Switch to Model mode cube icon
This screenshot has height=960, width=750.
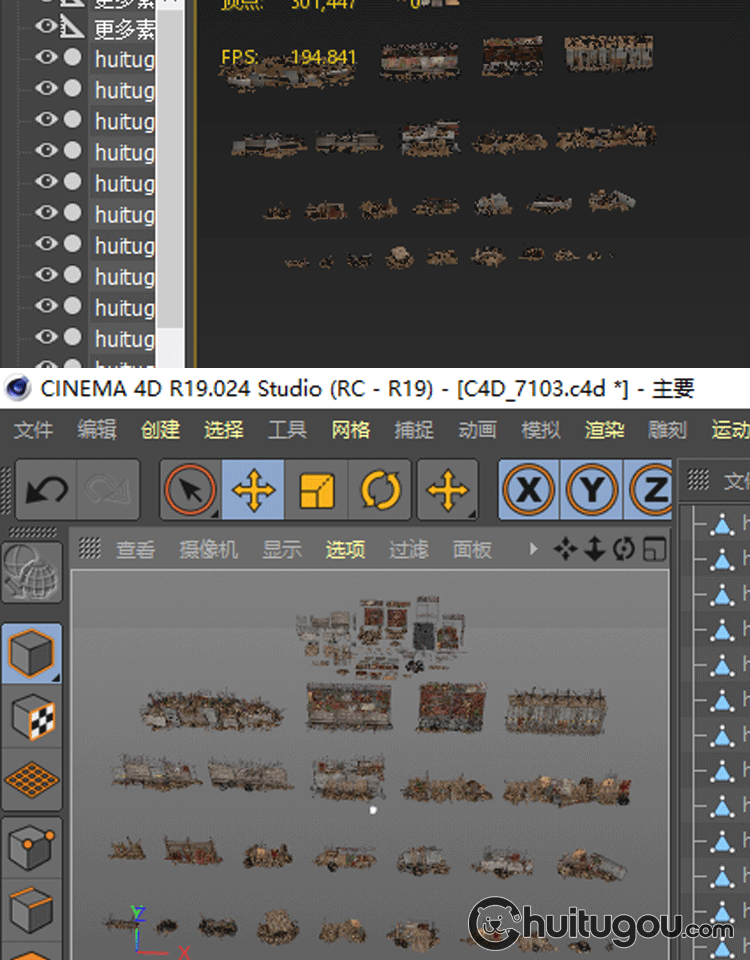click(x=32, y=654)
